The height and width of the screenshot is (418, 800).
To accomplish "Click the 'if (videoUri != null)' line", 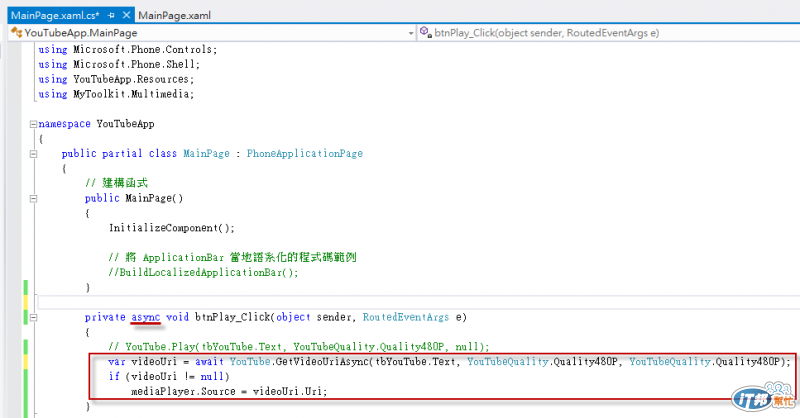I will click(x=169, y=377).
